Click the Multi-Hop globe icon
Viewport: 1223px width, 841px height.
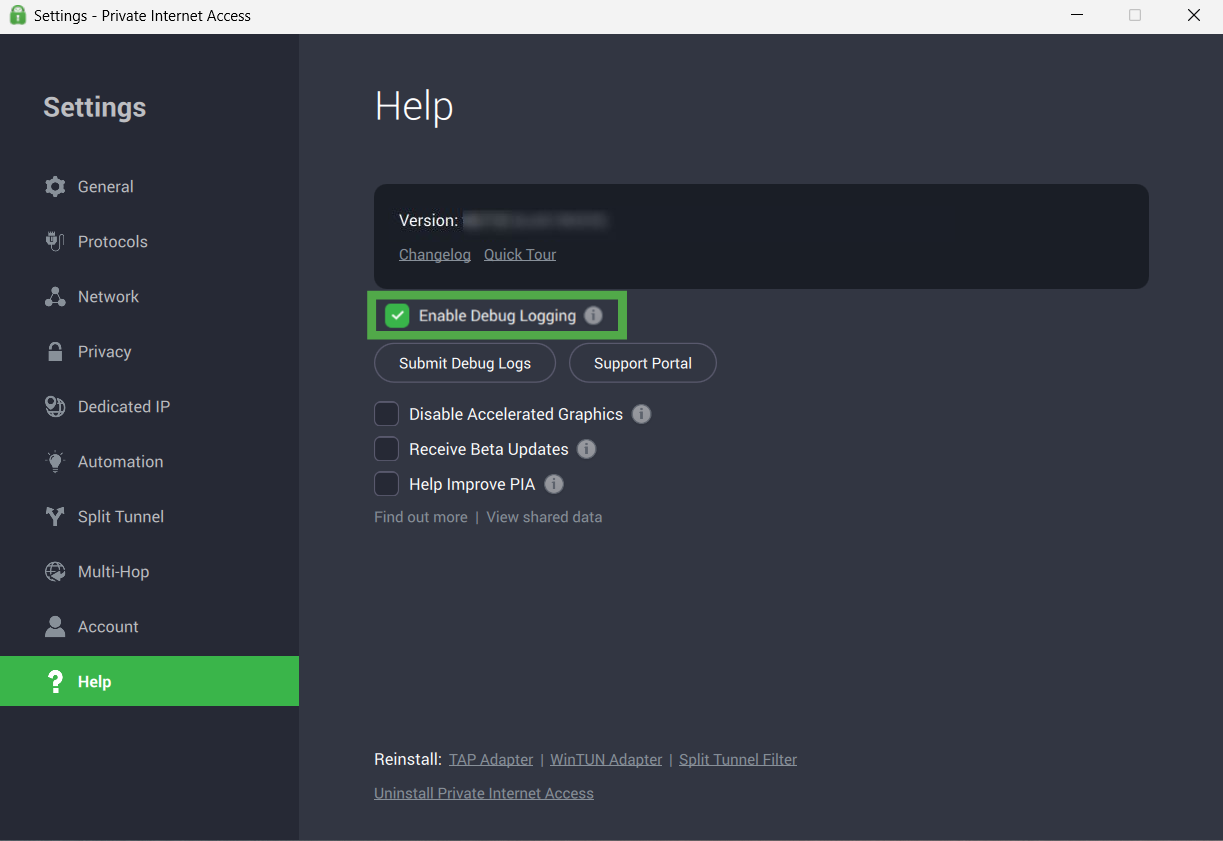click(x=55, y=572)
